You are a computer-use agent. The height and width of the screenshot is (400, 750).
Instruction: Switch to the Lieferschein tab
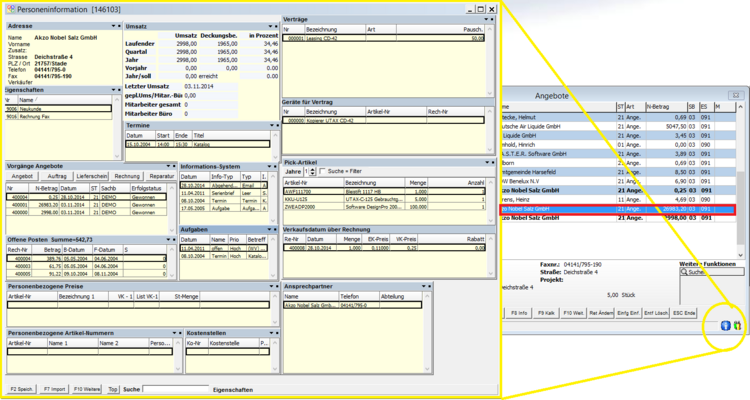tap(91, 176)
